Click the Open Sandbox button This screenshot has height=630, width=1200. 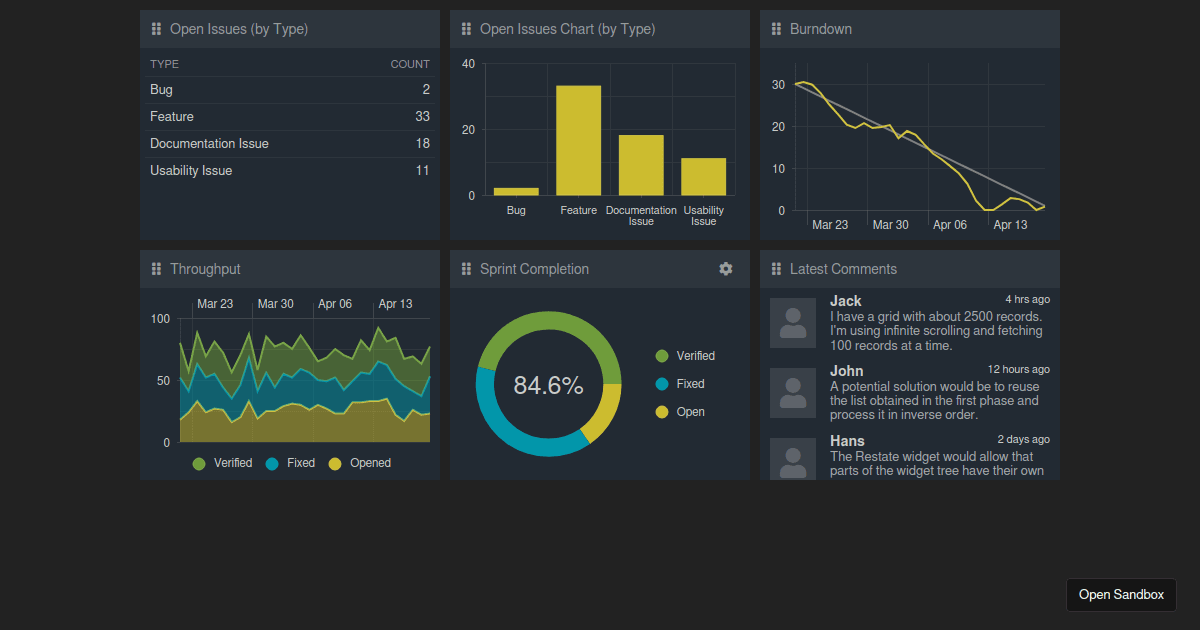1121,594
